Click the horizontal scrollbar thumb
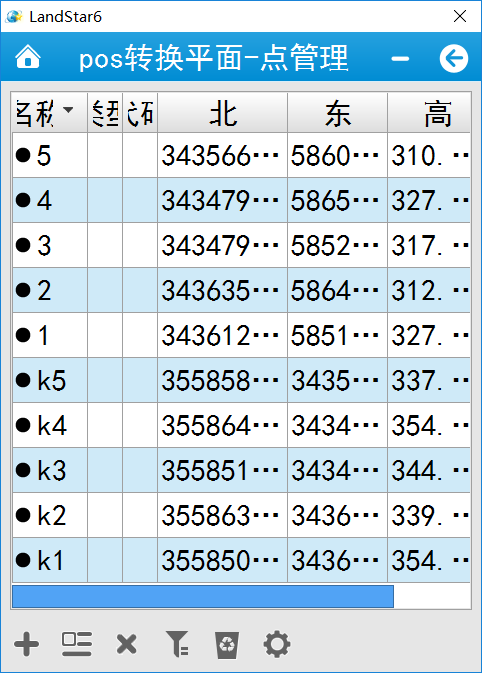The width and height of the screenshot is (482, 673). [203, 597]
